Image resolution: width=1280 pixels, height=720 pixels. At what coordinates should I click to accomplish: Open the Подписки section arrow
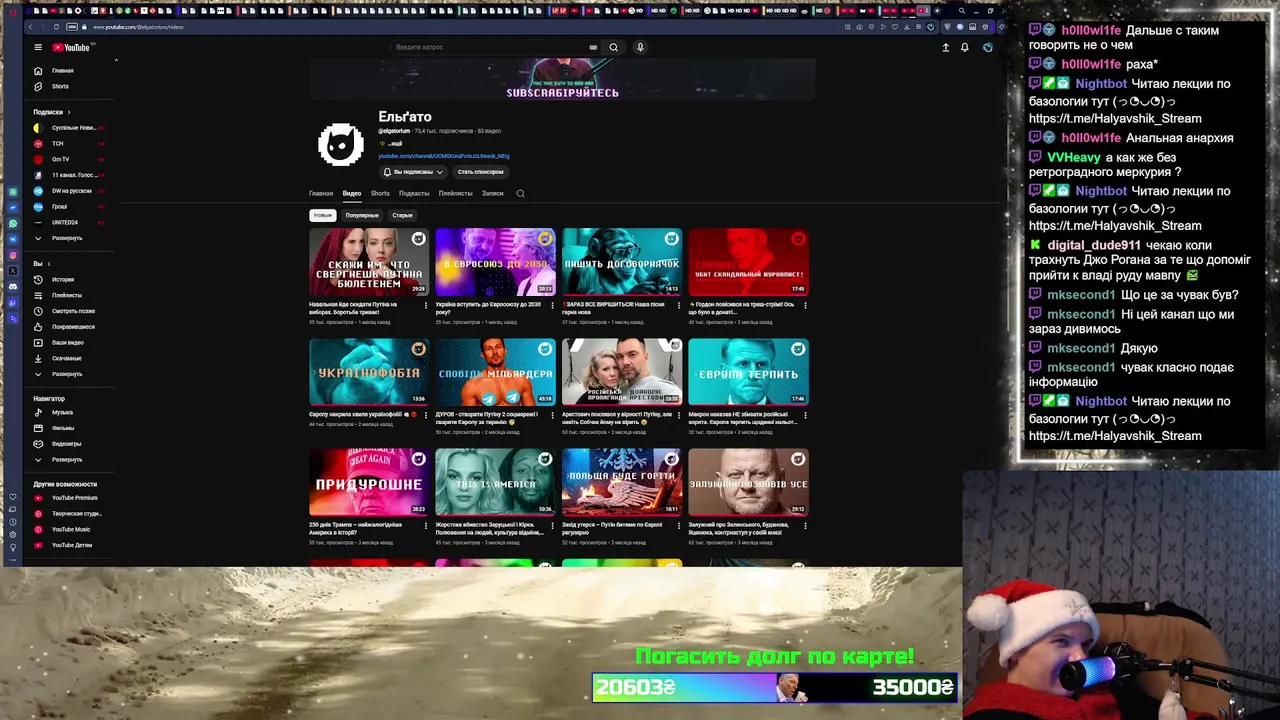point(70,112)
